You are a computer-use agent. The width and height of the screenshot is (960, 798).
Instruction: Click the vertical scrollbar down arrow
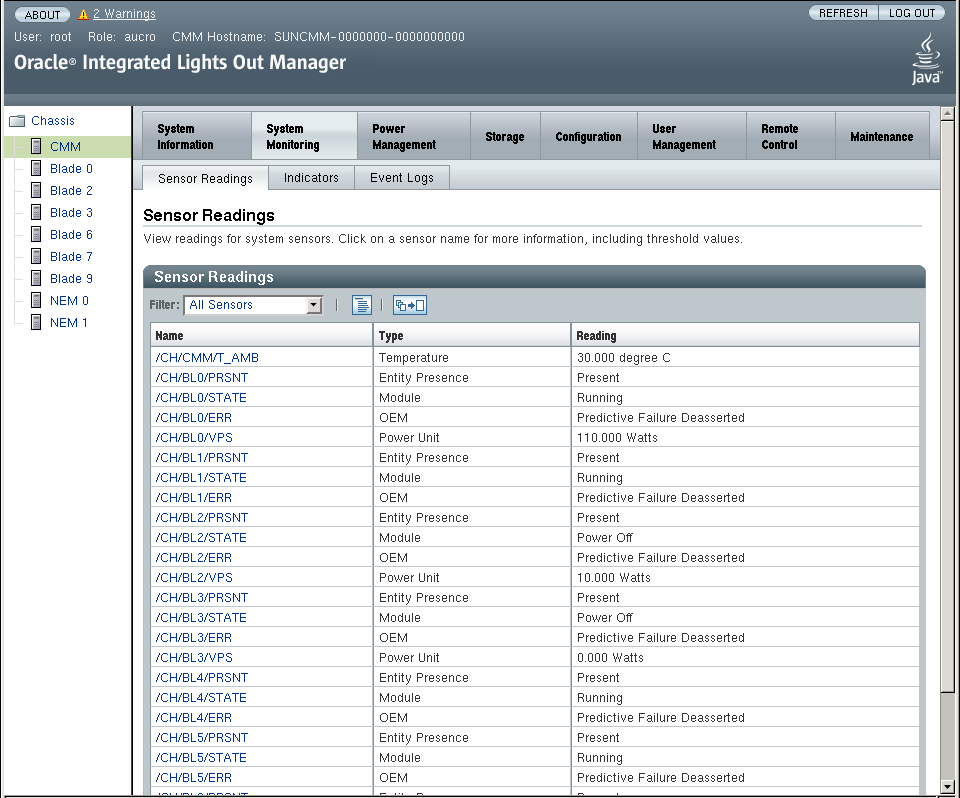[x=947, y=788]
